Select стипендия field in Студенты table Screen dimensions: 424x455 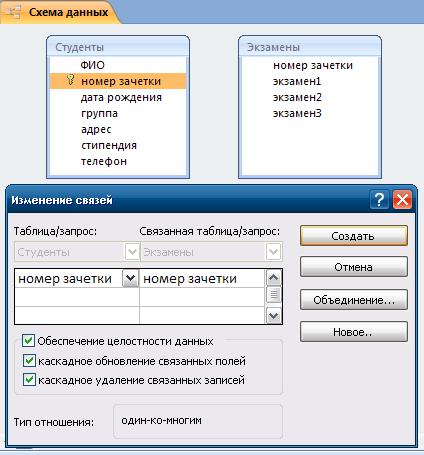[x=109, y=145]
